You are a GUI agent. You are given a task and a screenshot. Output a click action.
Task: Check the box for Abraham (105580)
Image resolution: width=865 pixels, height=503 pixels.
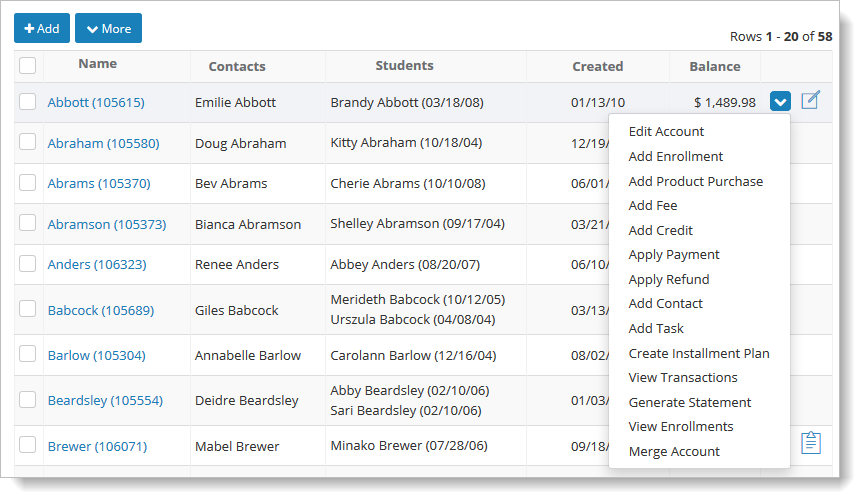pyautogui.click(x=28, y=142)
